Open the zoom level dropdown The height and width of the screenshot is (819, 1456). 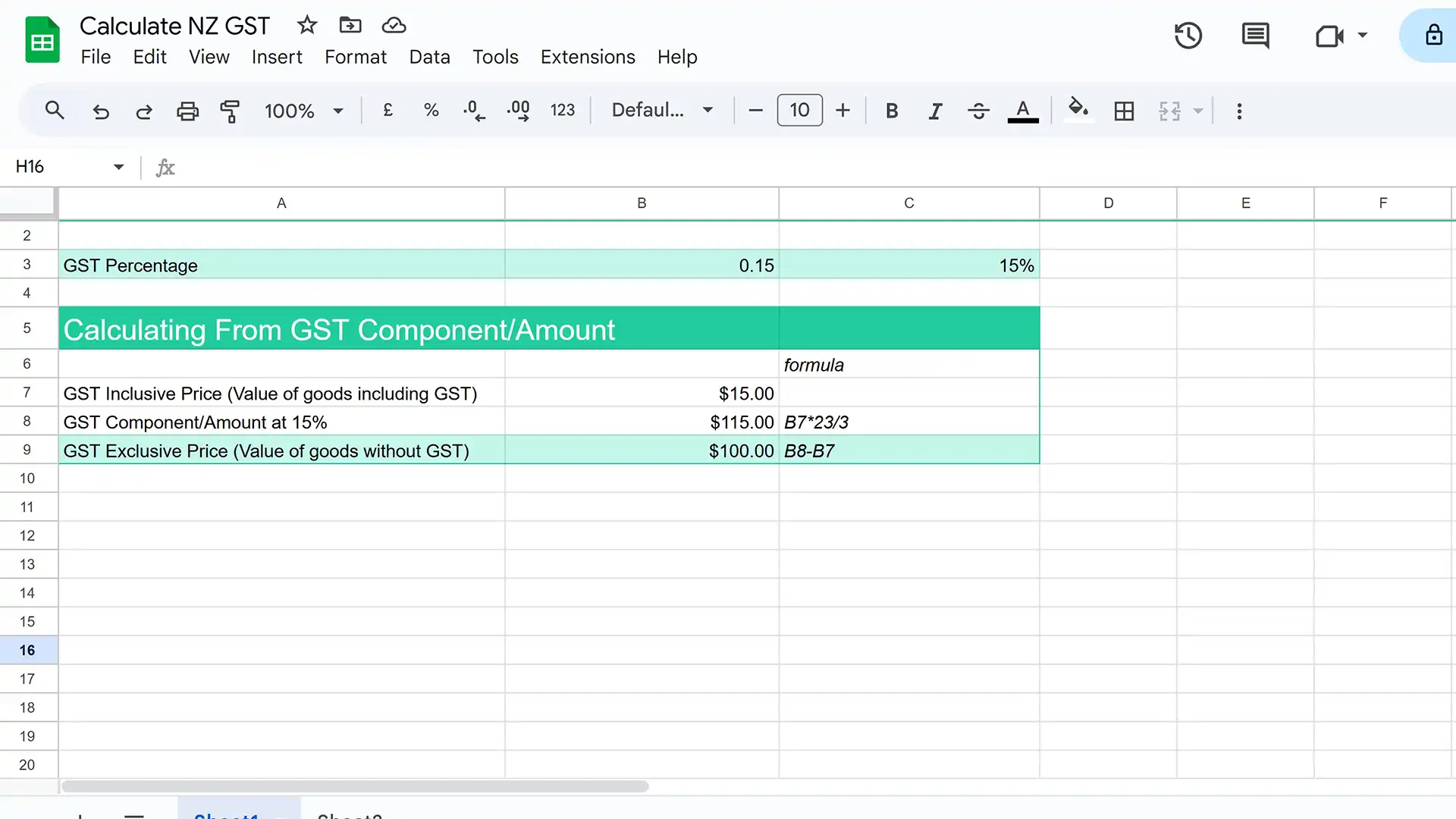point(304,111)
